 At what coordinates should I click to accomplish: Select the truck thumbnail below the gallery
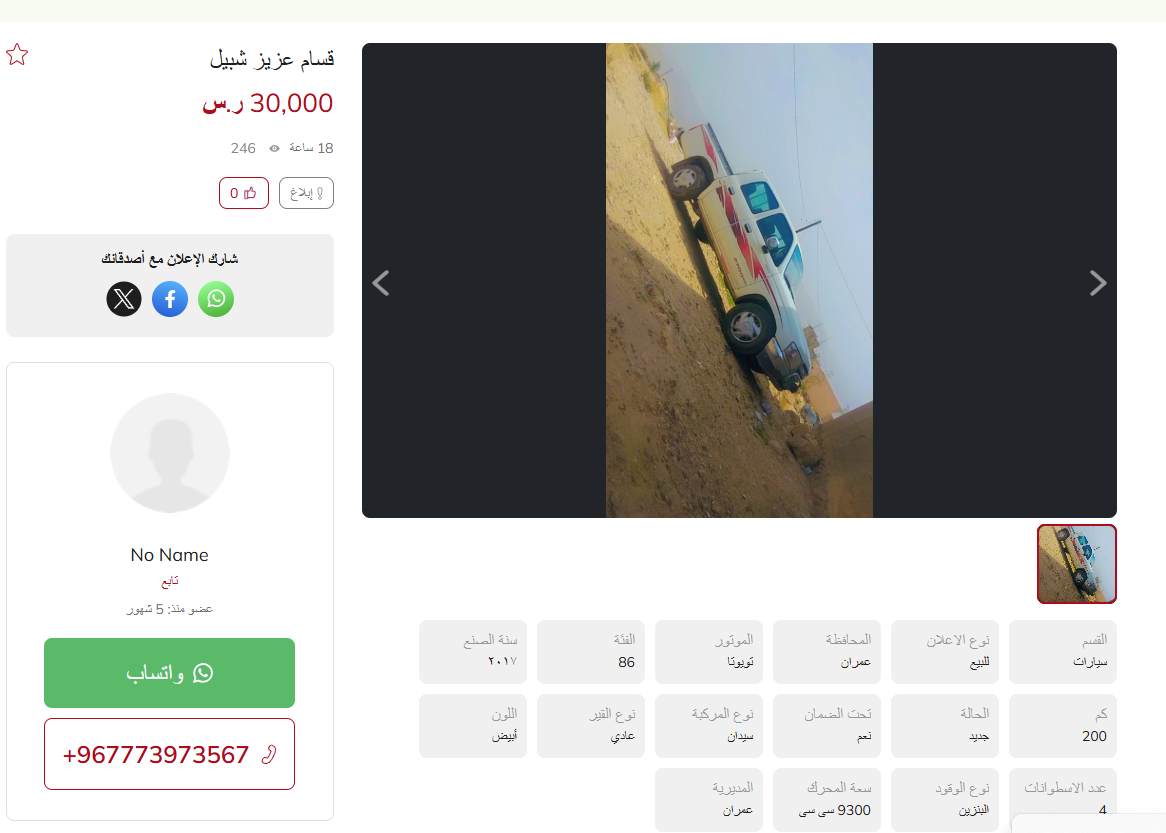(x=1077, y=564)
